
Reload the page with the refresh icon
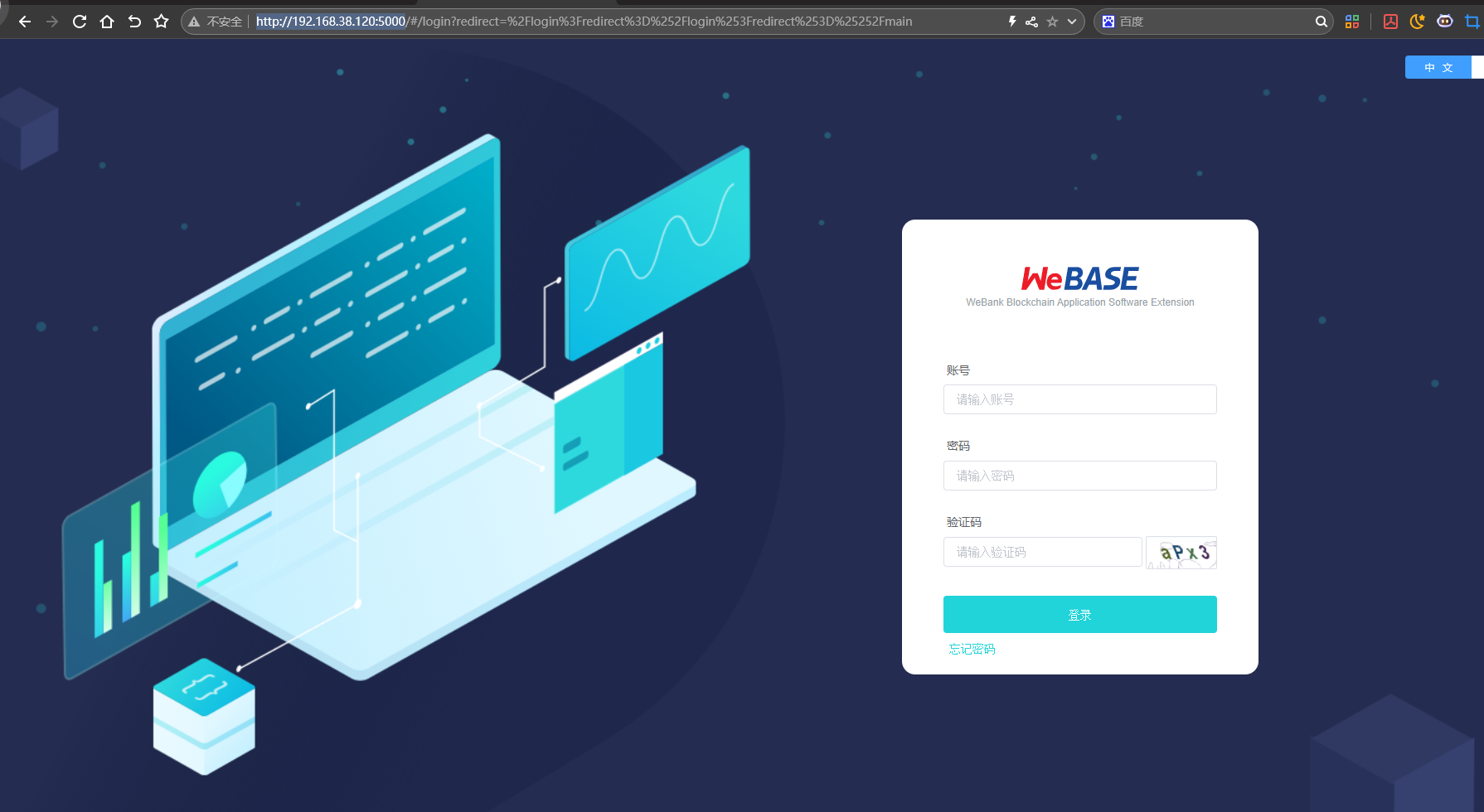coord(80,22)
